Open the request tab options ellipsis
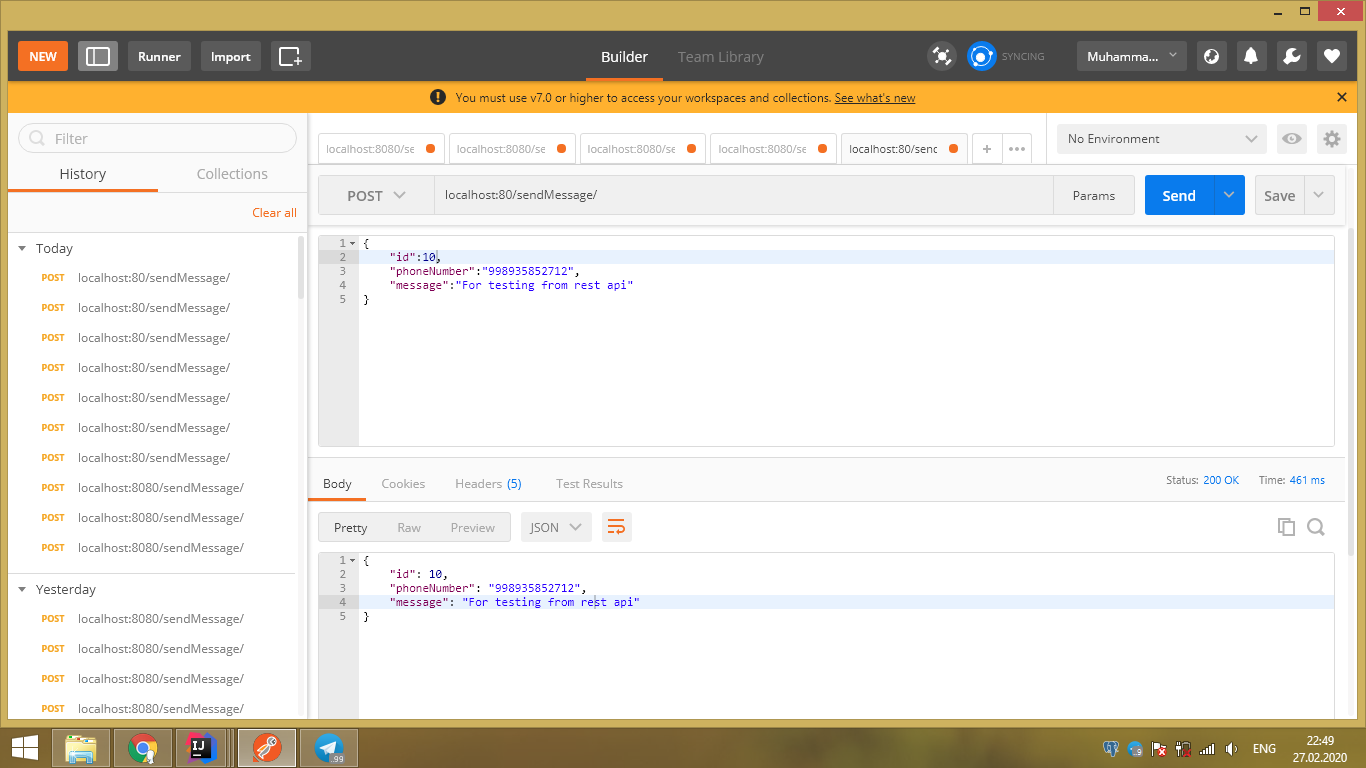Viewport: 1366px width, 768px height. pos(1017,149)
